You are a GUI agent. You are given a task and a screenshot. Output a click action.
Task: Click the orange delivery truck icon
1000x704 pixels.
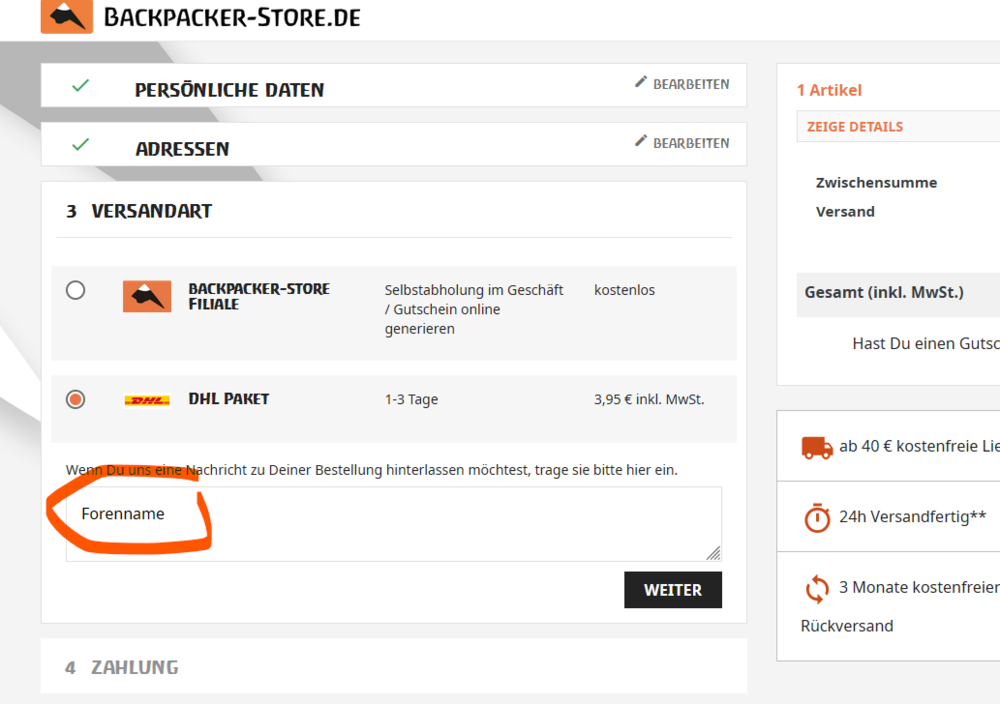pyautogui.click(x=817, y=447)
